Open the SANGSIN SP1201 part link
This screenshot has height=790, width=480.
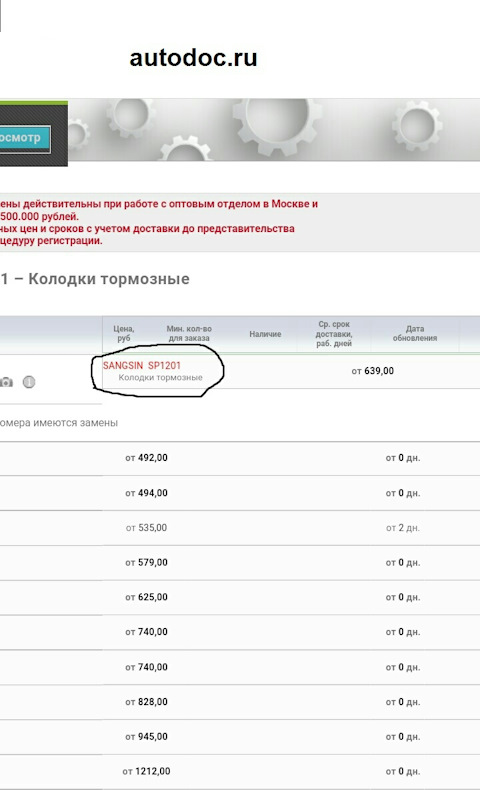pos(142,365)
